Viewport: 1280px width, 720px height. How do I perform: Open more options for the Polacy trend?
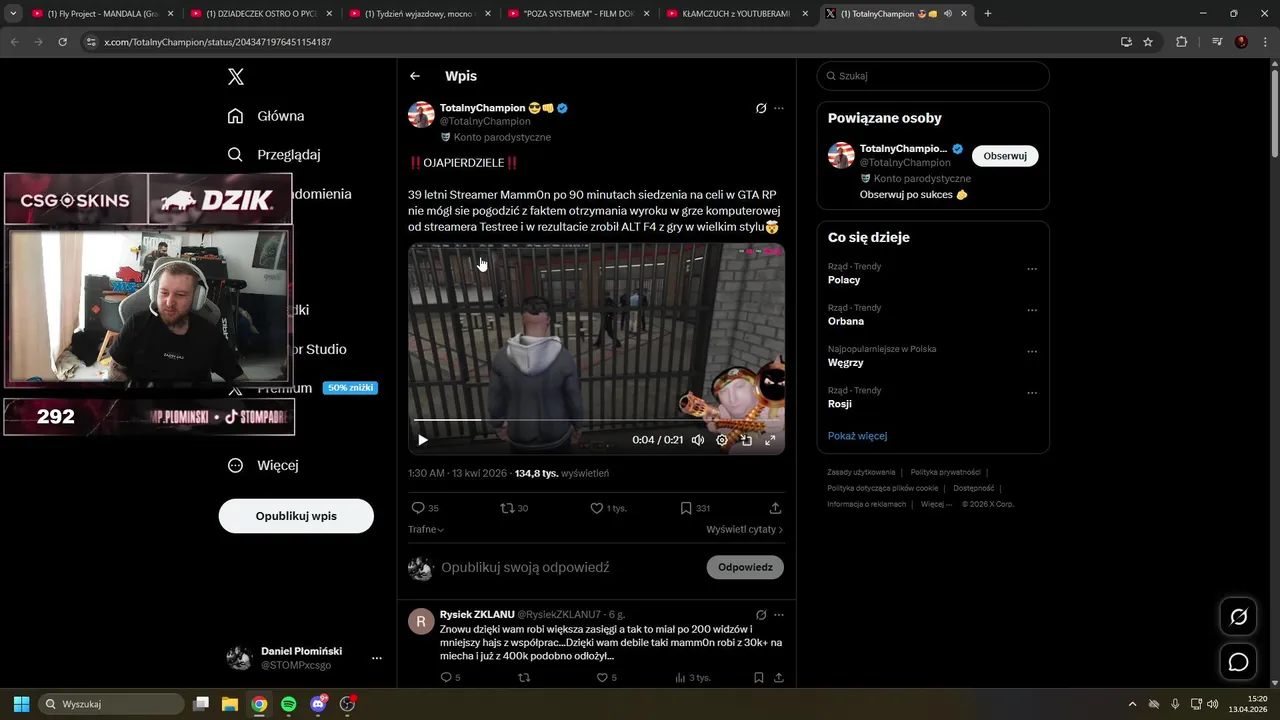coord(1032,269)
